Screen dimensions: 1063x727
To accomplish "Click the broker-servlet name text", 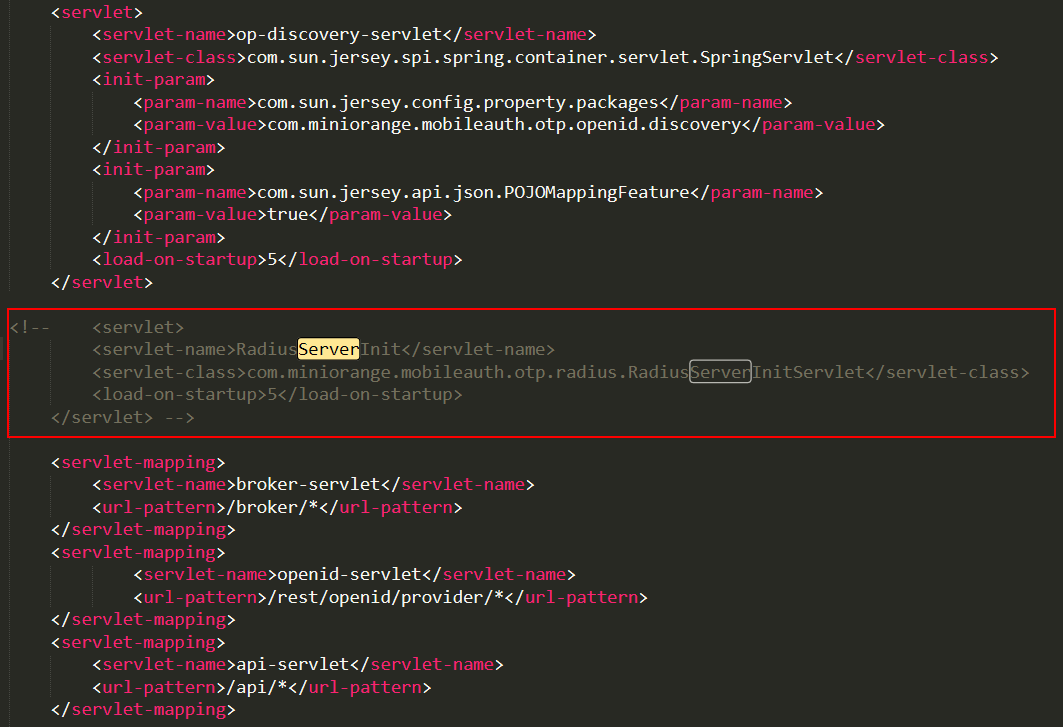I will (x=308, y=484).
